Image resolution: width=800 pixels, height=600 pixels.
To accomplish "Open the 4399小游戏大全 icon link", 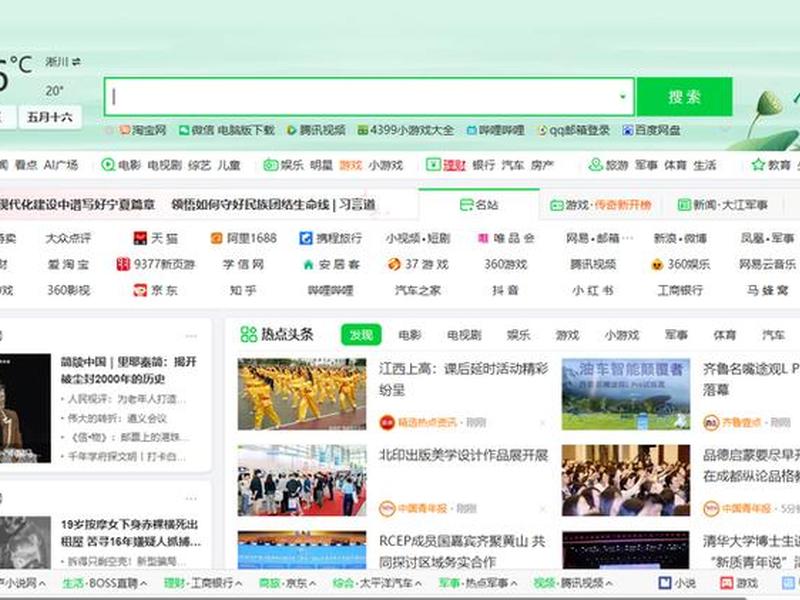I will (363, 131).
